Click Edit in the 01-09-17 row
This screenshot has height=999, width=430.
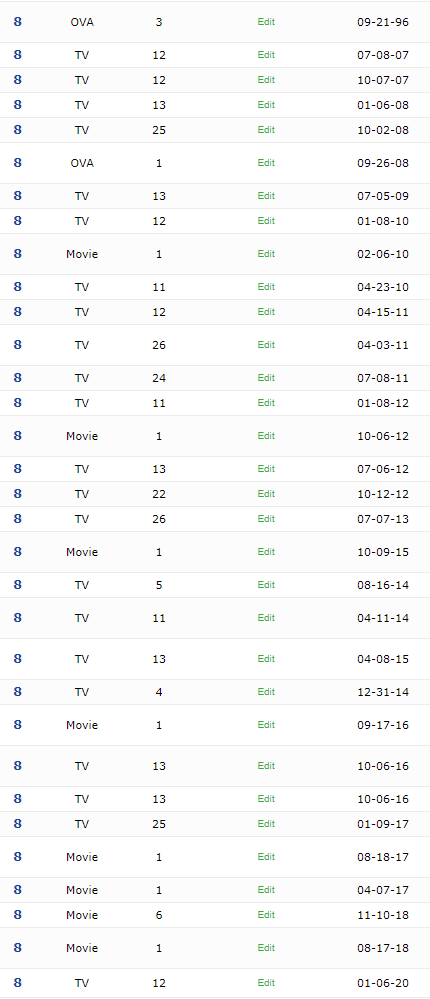(266, 824)
